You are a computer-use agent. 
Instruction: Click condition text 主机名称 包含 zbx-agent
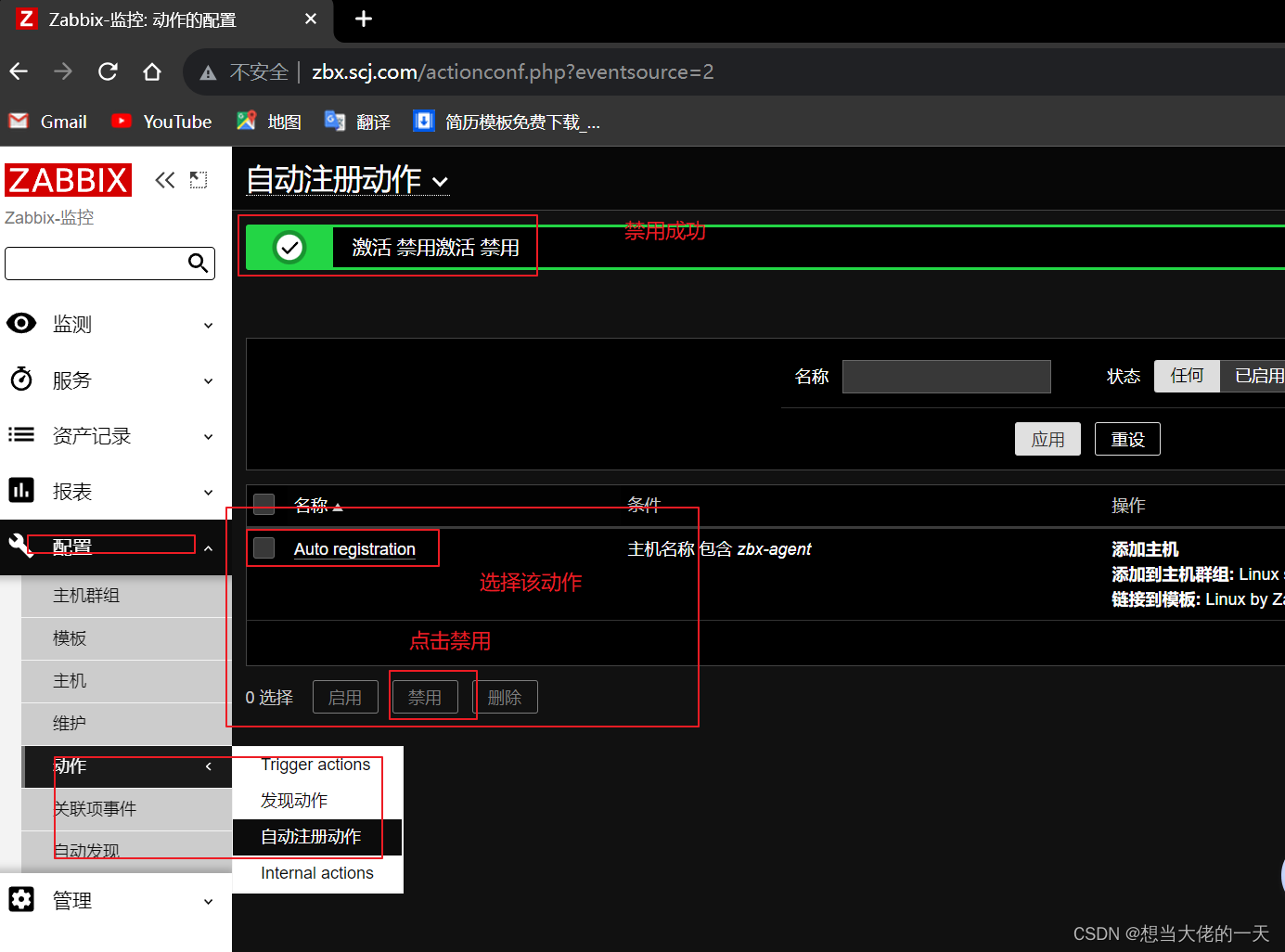(x=719, y=549)
